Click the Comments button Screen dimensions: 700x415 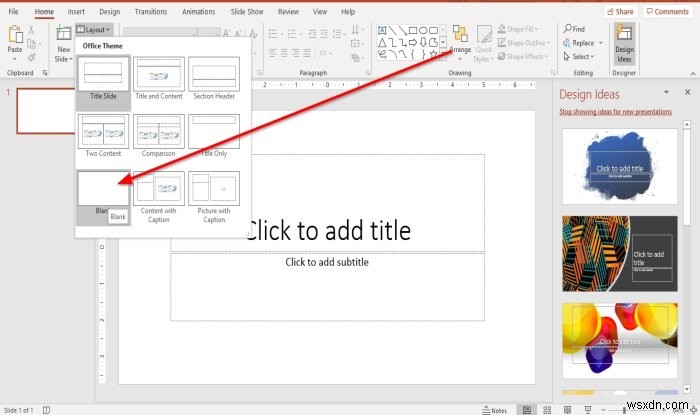tap(668, 12)
